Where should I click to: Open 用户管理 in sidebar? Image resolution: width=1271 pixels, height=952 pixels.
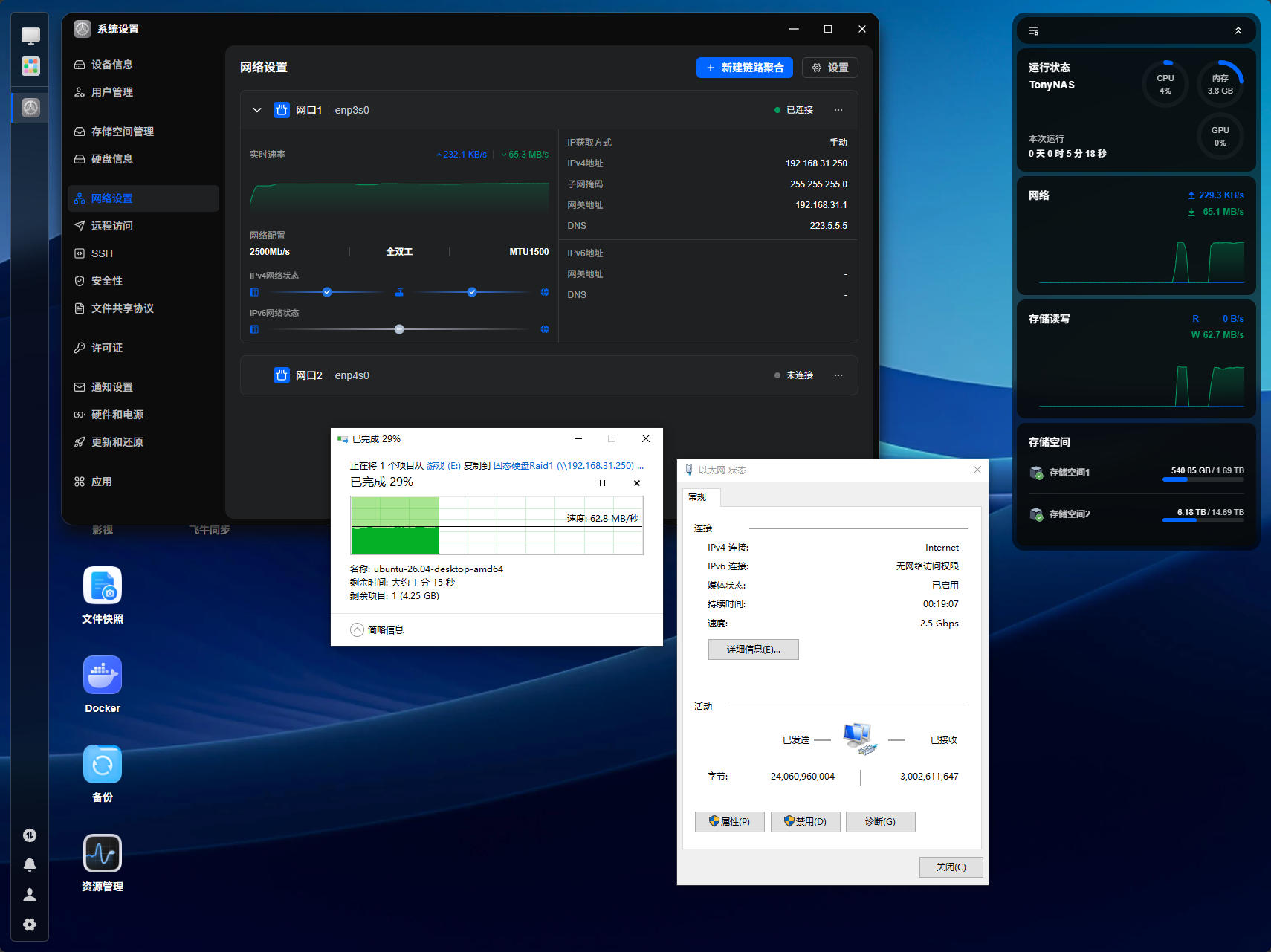point(143,92)
